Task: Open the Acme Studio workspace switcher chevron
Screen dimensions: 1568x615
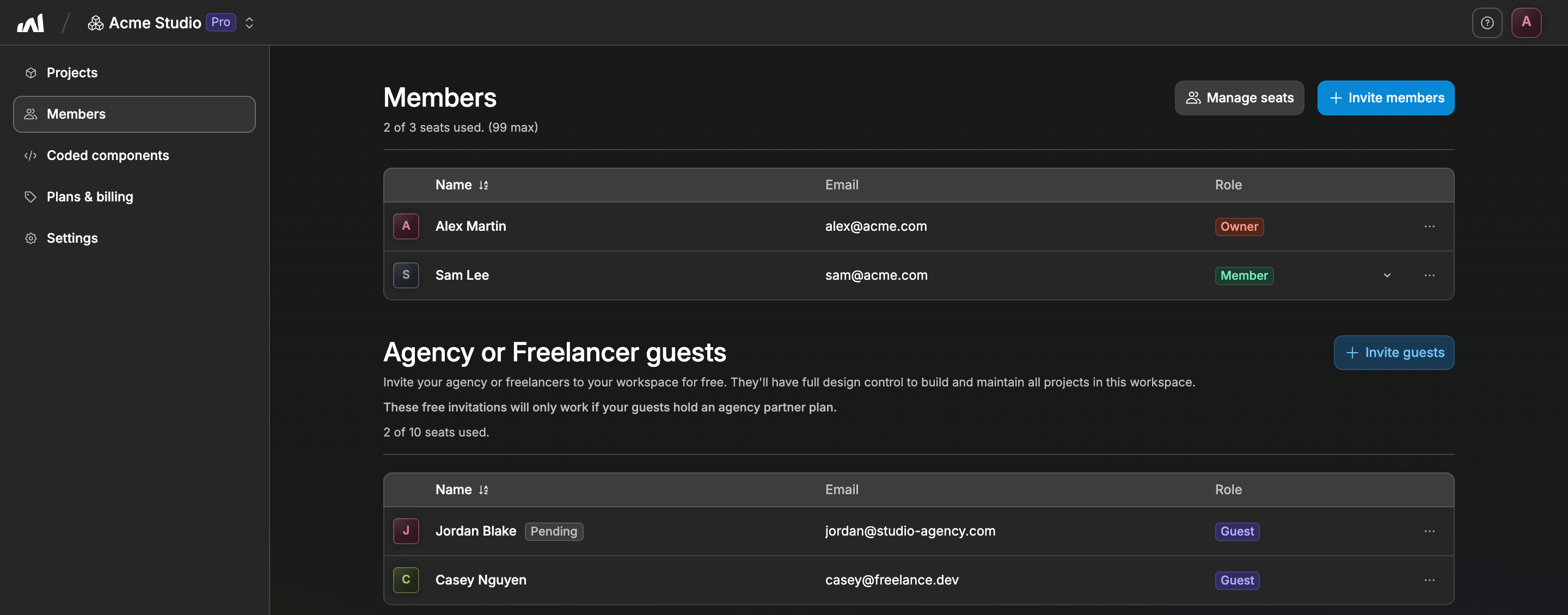Action: point(249,23)
